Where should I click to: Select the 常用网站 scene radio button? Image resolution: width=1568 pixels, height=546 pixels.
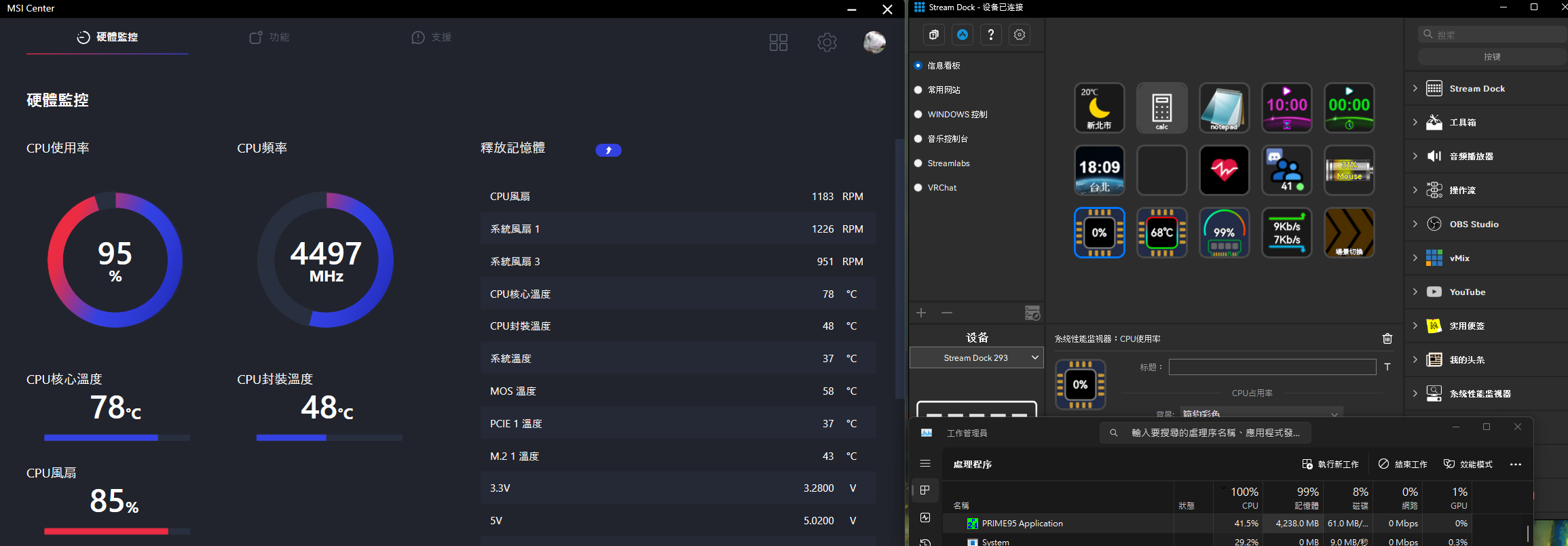pyautogui.click(x=918, y=90)
